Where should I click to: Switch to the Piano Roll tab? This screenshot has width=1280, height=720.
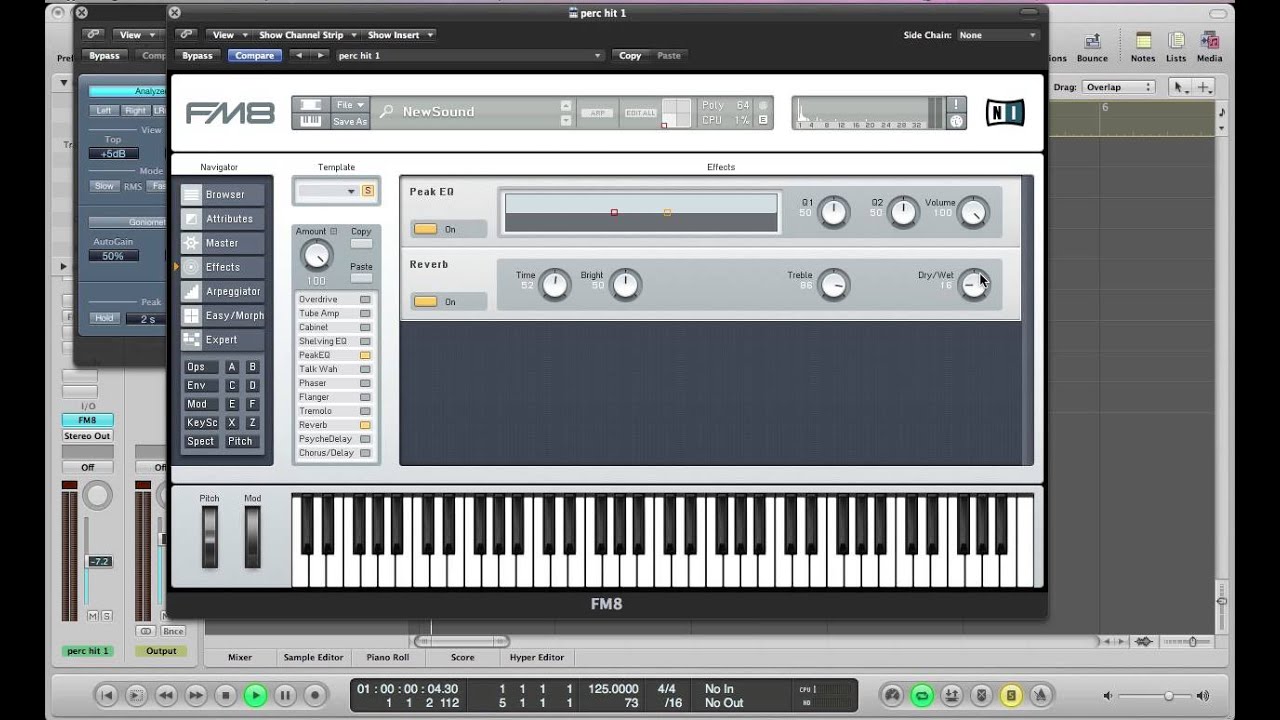pyautogui.click(x=387, y=657)
